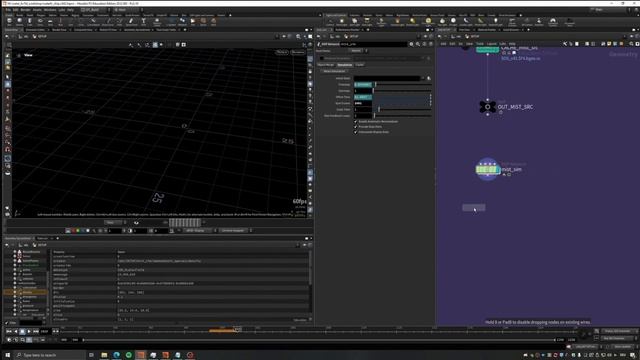Add a Camera from the Lights shelf
Screen dimensions: 640x360
tap(330, 22)
